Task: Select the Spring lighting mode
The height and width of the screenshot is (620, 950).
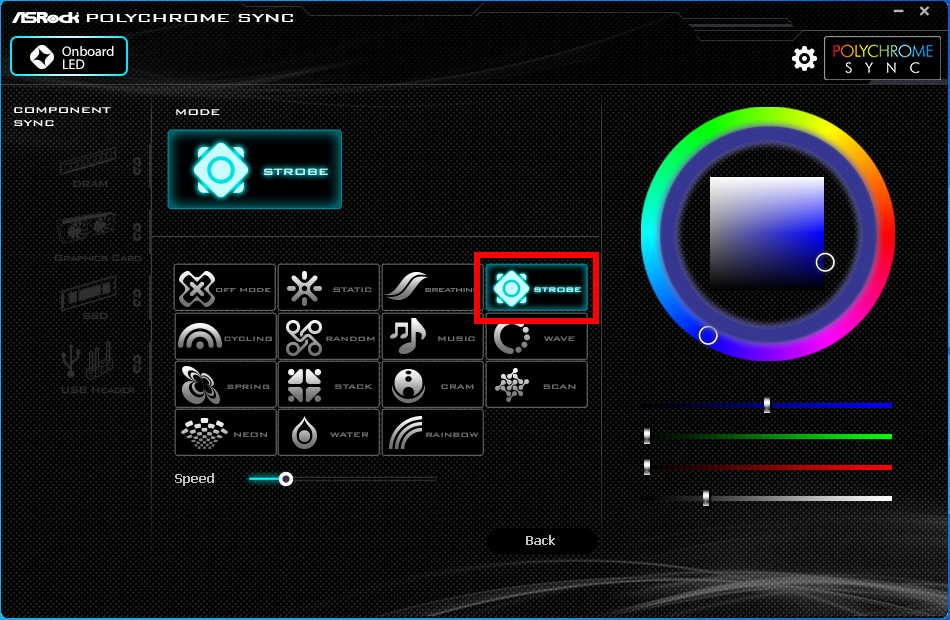Action: click(x=225, y=384)
